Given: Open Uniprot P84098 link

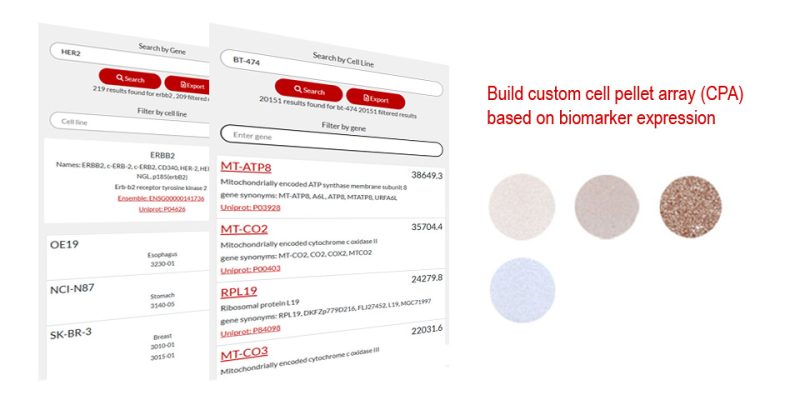Looking at the screenshot, I should click(x=250, y=332).
